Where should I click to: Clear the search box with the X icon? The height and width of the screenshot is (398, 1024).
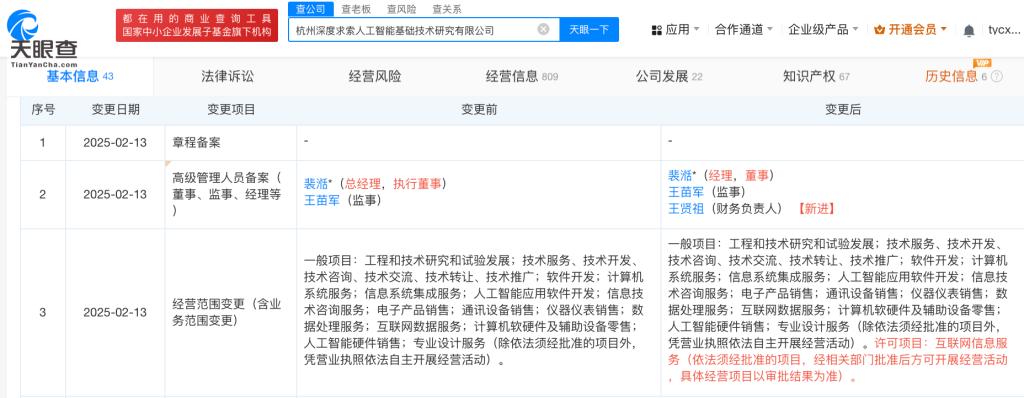pyautogui.click(x=543, y=29)
